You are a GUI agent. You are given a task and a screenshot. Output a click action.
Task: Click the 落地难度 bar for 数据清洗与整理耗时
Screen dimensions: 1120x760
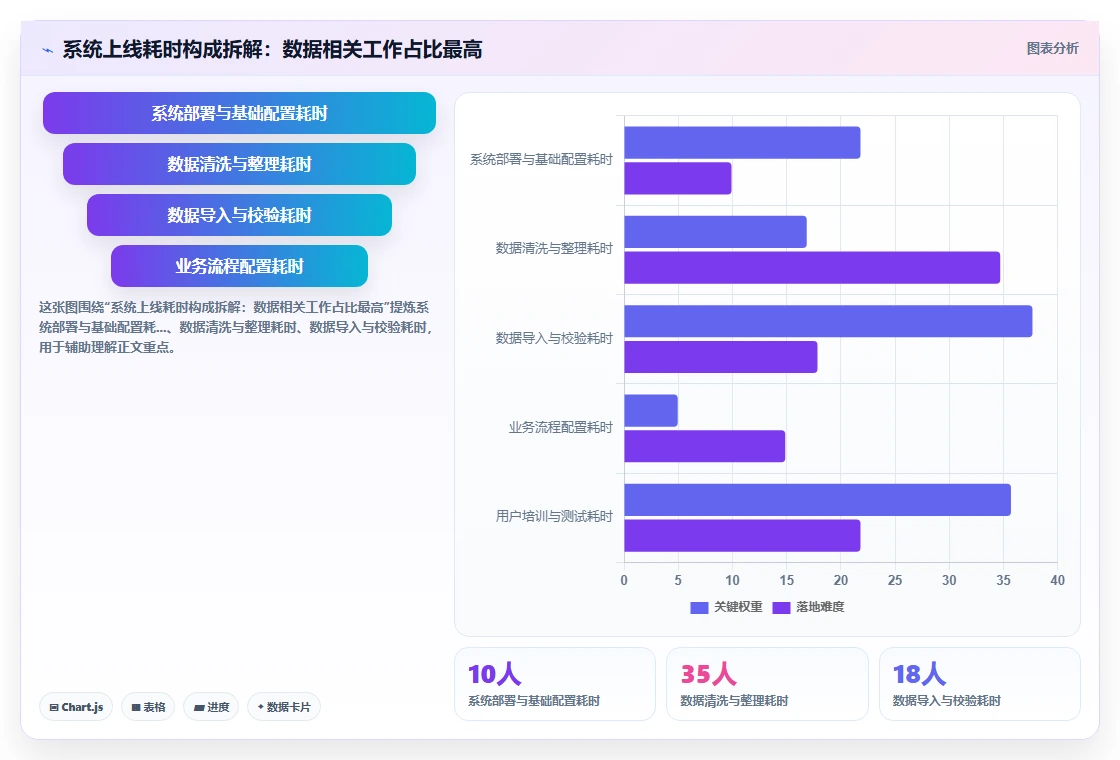812,268
